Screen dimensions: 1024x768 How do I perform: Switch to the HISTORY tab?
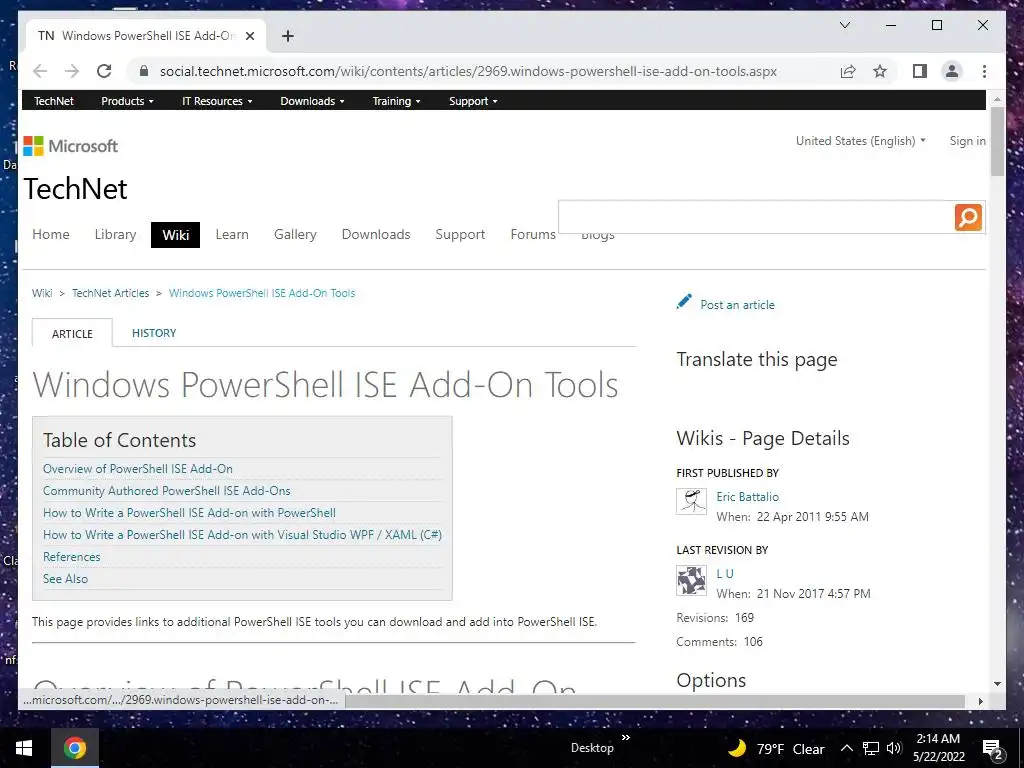click(154, 333)
